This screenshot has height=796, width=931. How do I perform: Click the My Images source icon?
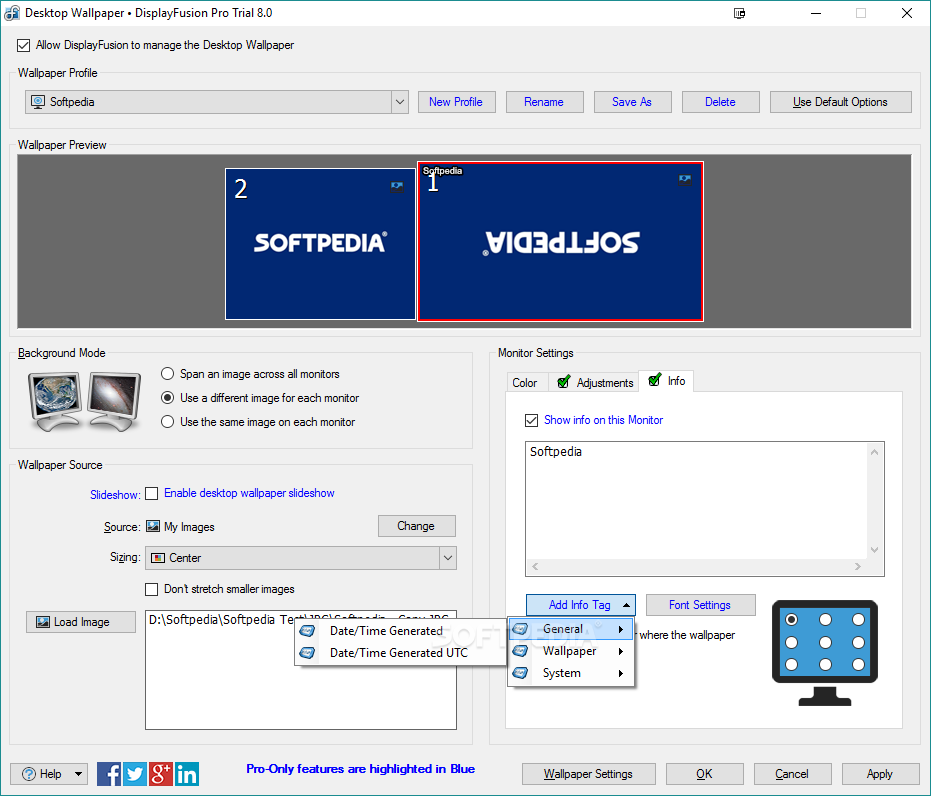153,527
